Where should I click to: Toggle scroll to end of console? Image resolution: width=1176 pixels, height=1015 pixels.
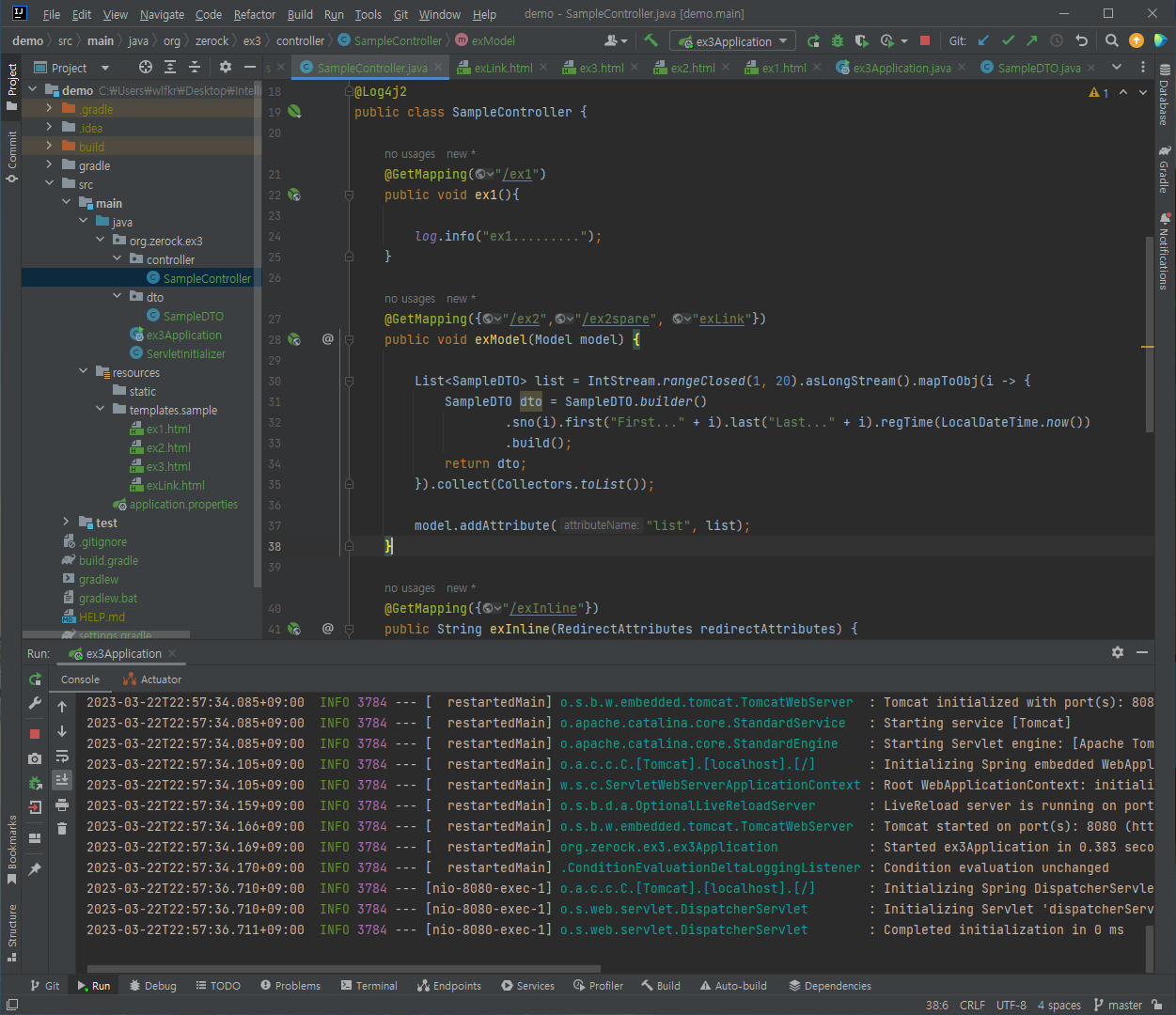[62, 780]
